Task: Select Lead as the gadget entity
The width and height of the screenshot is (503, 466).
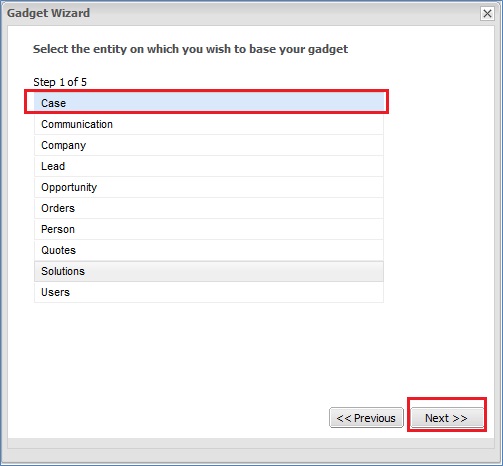Action: coord(209,166)
